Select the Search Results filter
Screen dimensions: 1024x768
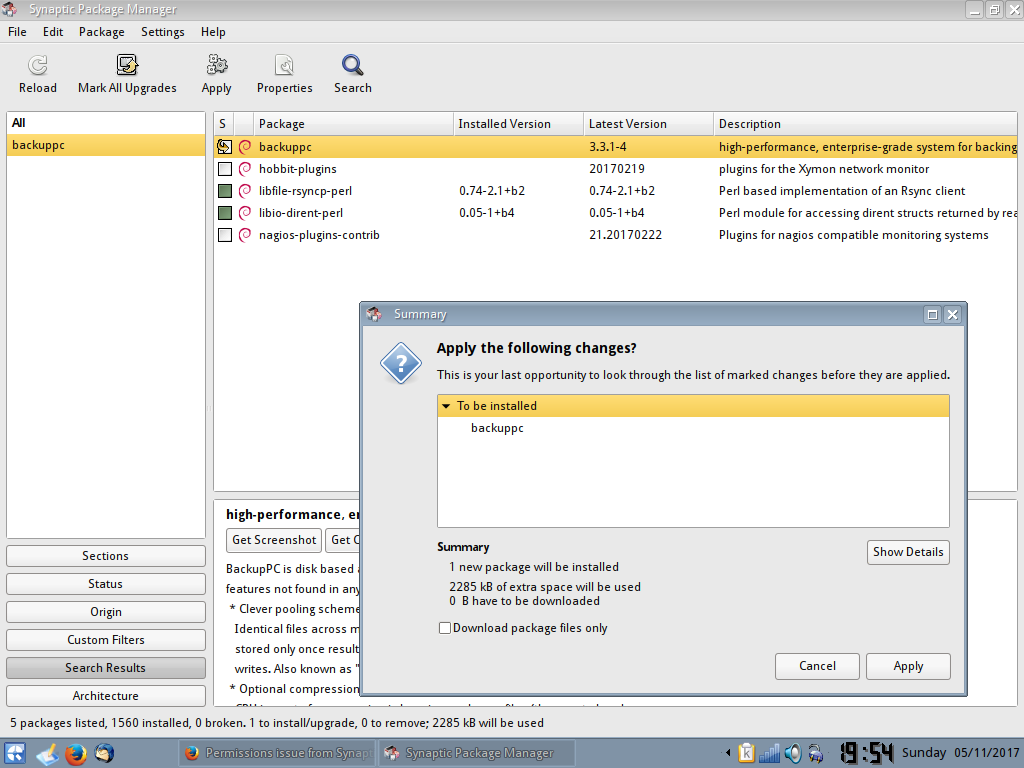[x=106, y=668]
